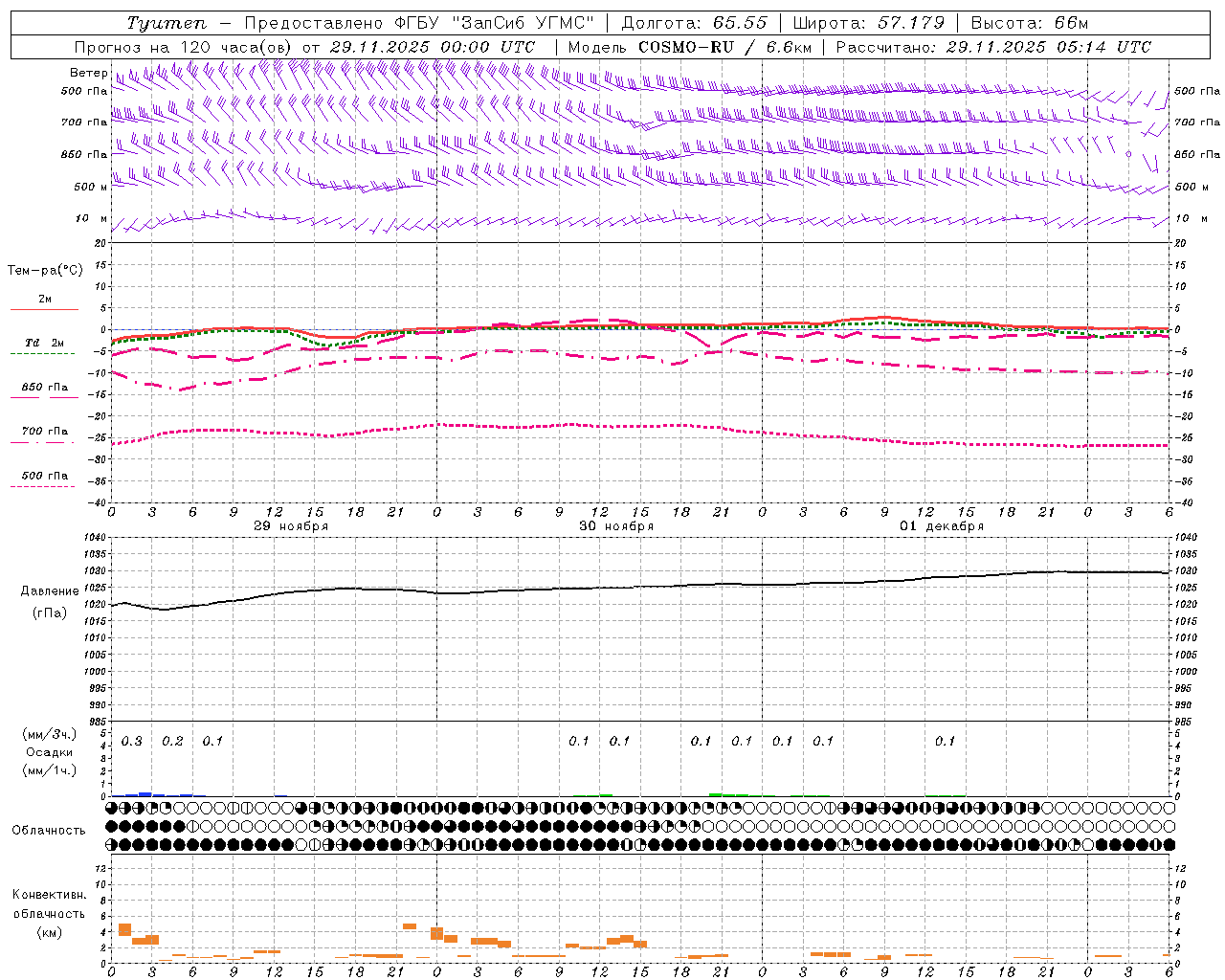Click the Модель COSMO-RU / 6.6км text
Viewport: 1225px width, 980px height.
pos(690,46)
